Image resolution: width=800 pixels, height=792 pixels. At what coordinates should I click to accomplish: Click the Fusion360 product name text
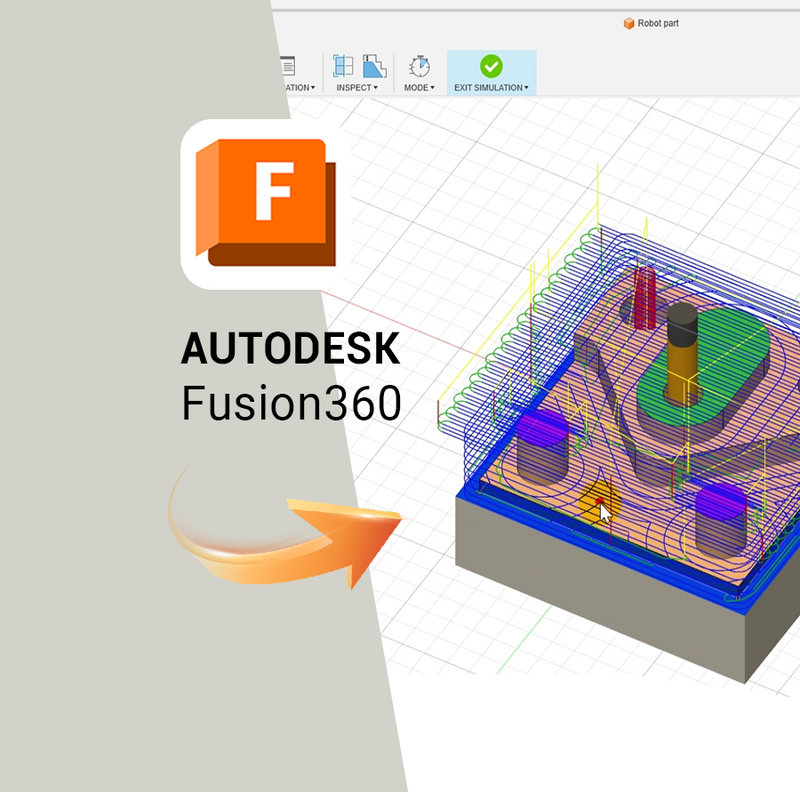tap(290, 404)
